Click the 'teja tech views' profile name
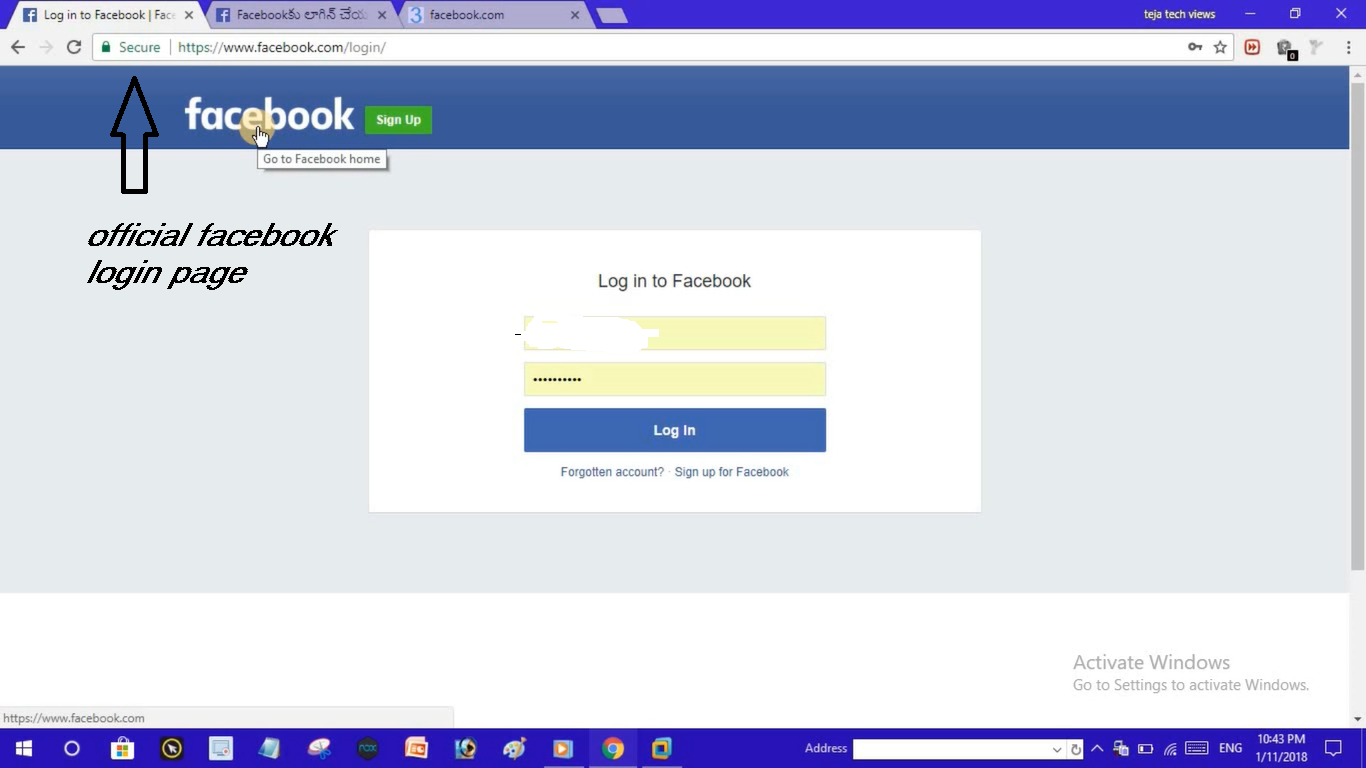Image resolution: width=1366 pixels, height=768 pixels. click(1180, 14)
